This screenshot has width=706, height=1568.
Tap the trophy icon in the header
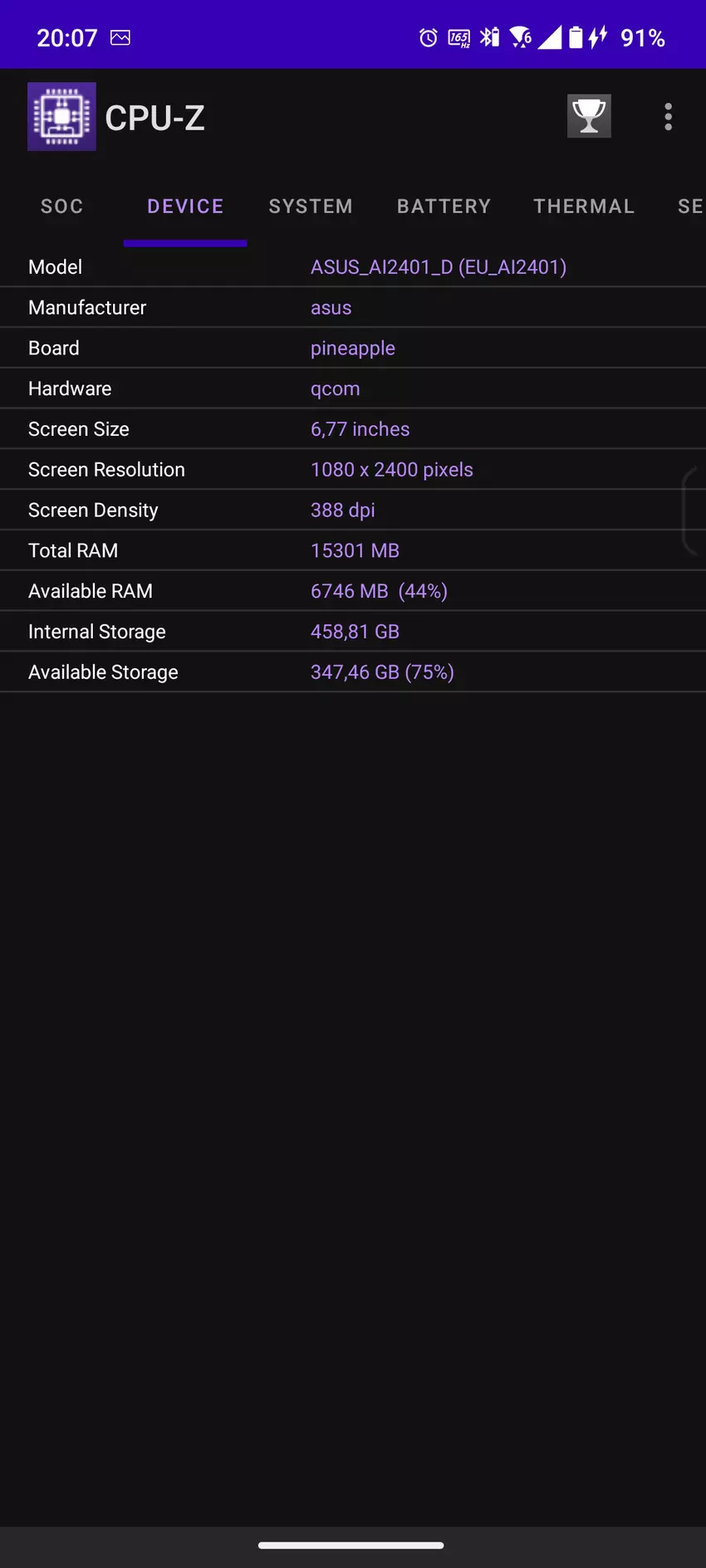589,116
